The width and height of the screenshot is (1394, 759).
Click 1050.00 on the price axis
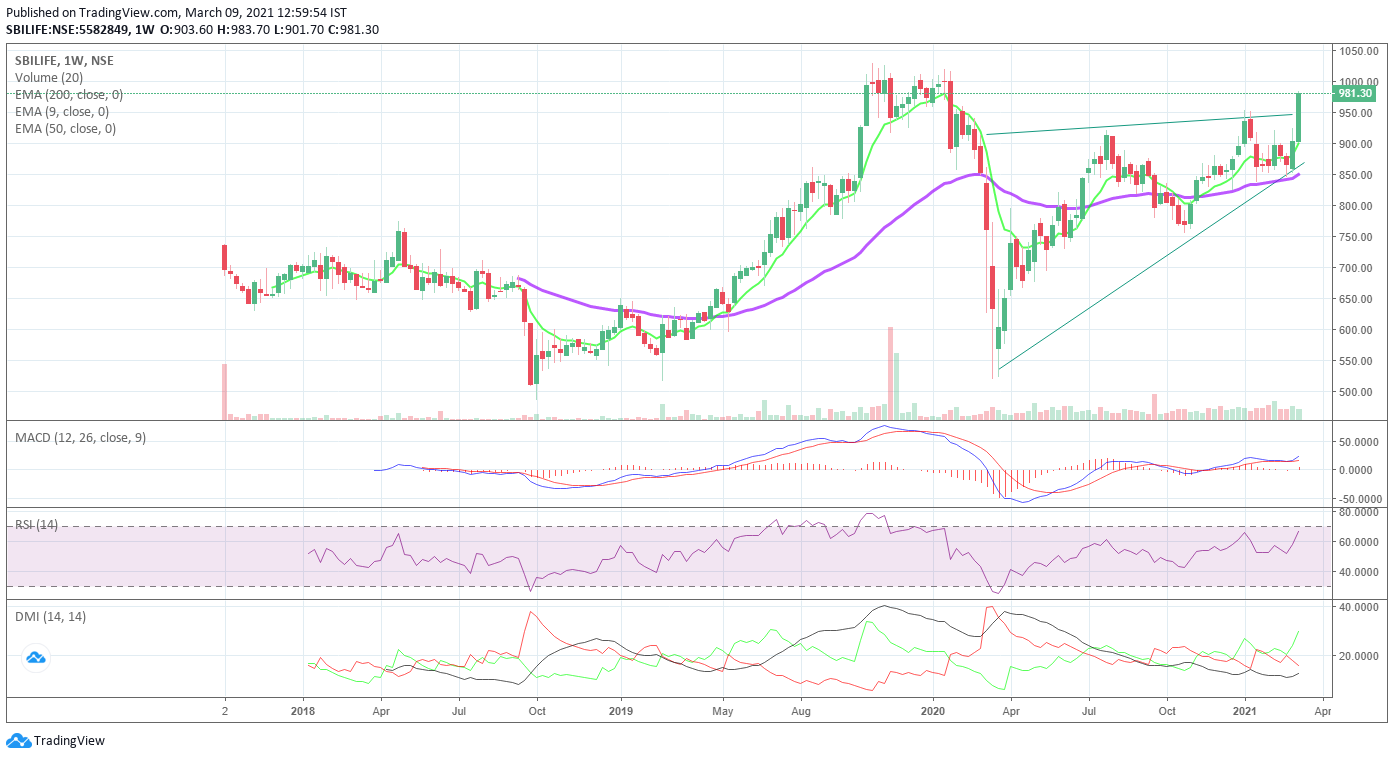pyautogui.click(x=1357, y=51)
